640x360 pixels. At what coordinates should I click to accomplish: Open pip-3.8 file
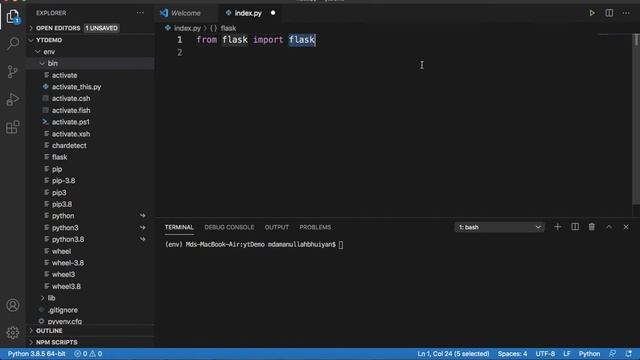63,180
